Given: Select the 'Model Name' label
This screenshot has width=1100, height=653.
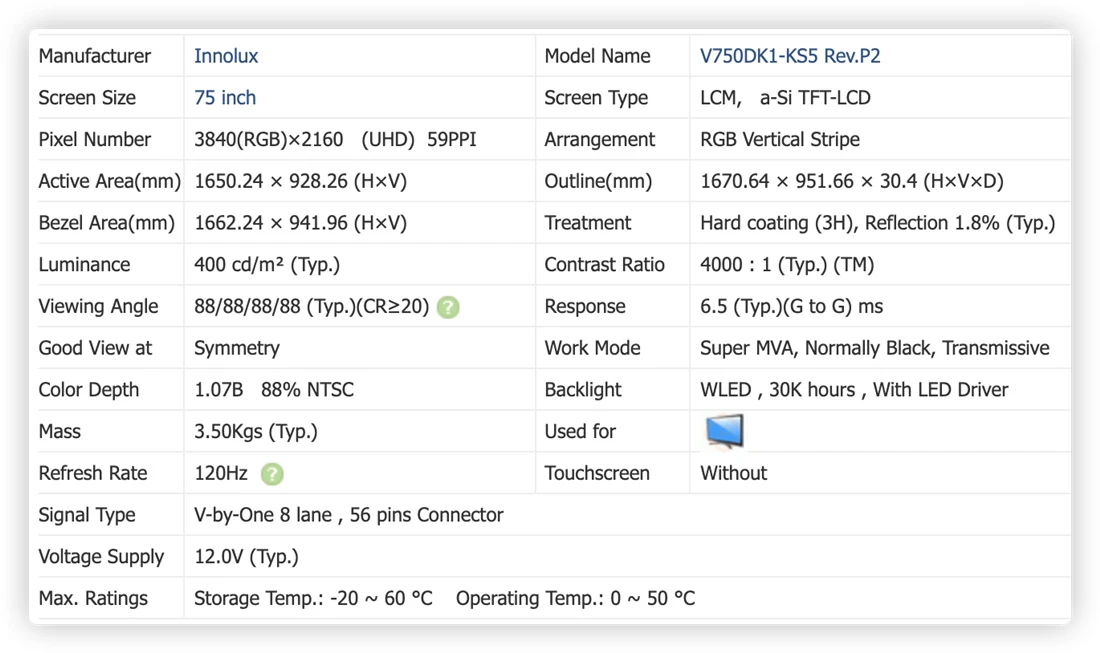Looking at the screenshot, I should pos(597,56).
